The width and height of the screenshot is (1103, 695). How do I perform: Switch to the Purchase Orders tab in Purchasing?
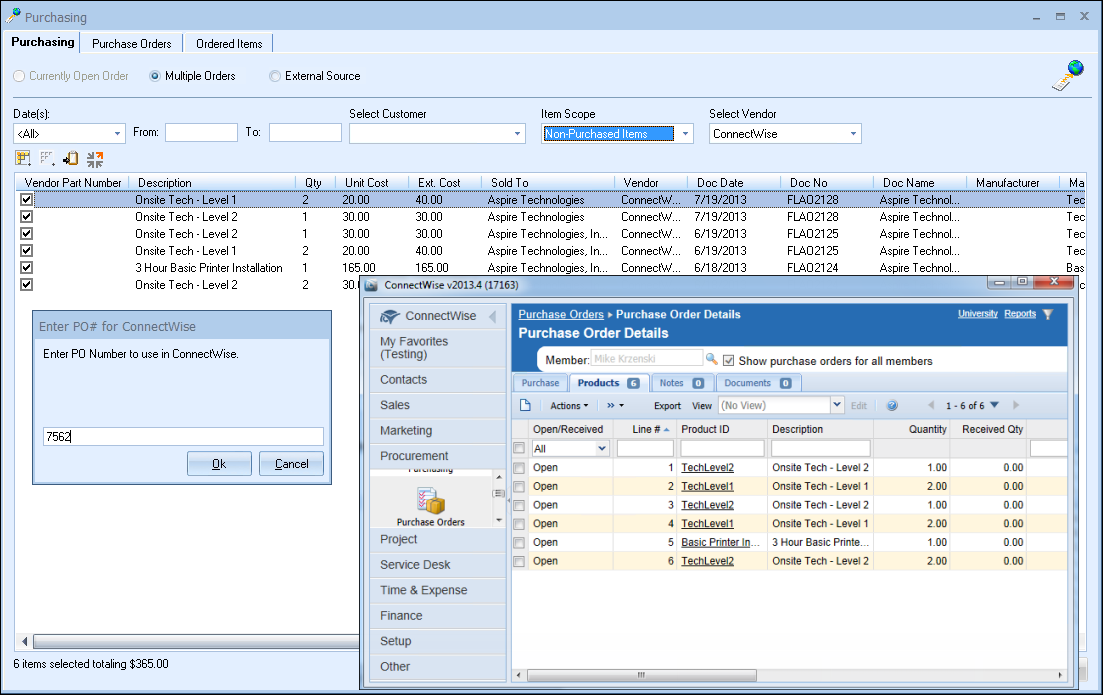132,44
